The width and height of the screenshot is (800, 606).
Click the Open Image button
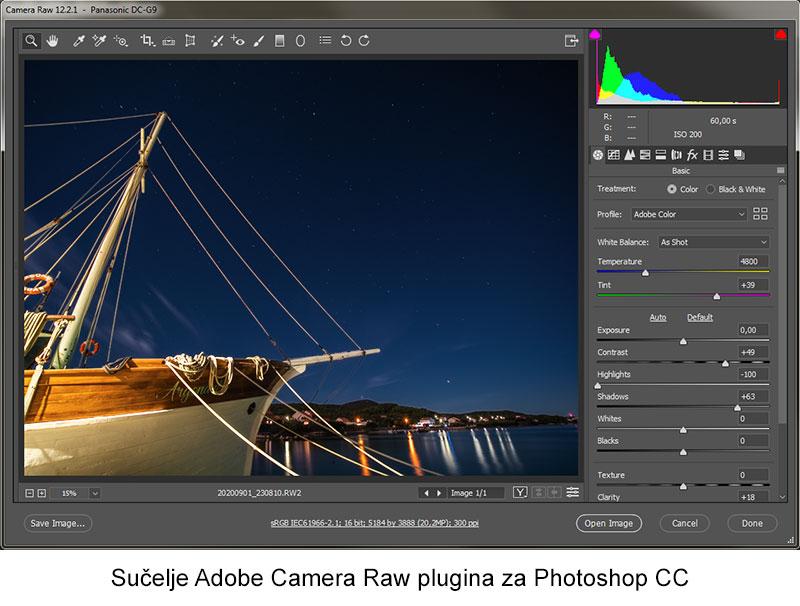pyautogui.click(x=608, y=523)
